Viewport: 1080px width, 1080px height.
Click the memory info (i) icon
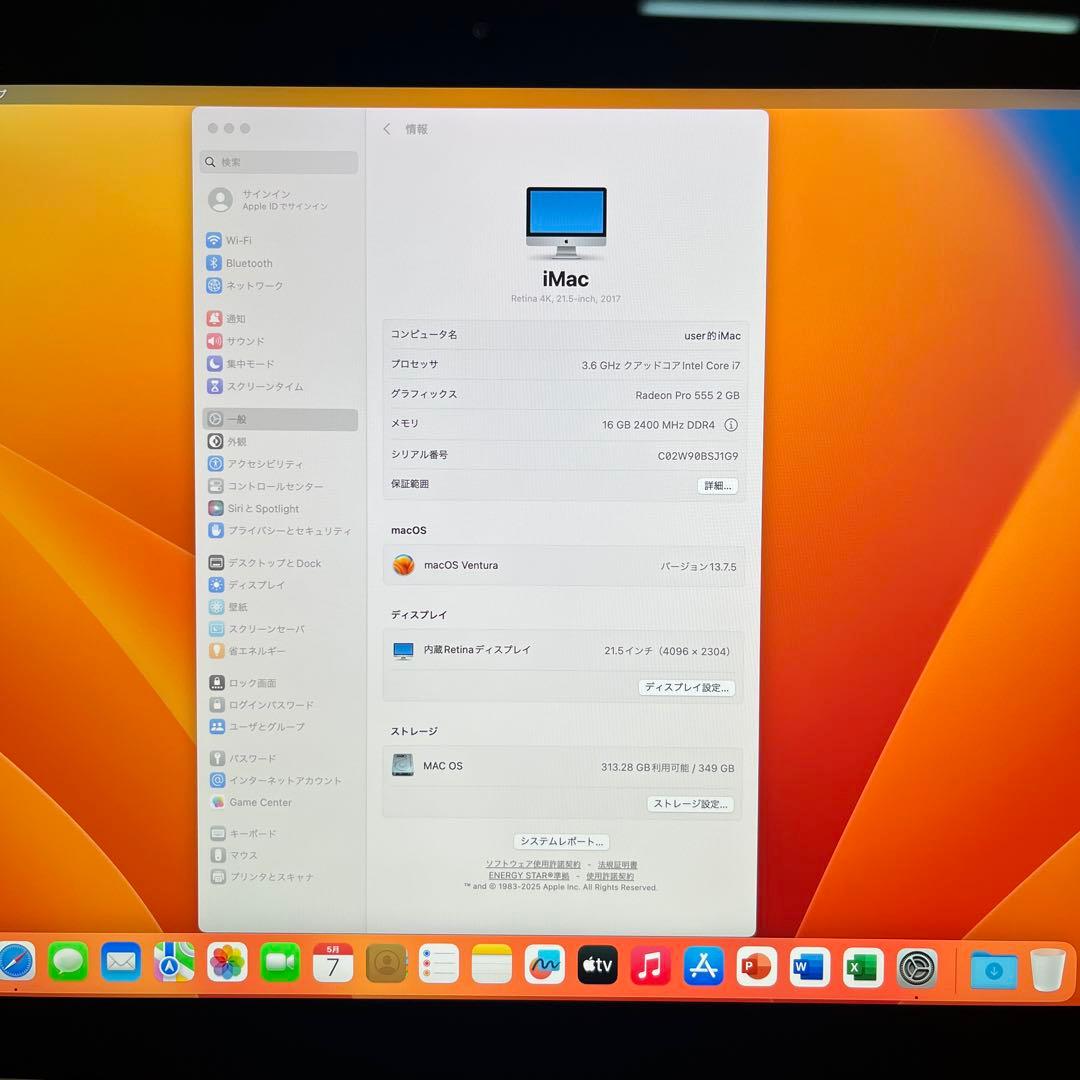(731, 424)
